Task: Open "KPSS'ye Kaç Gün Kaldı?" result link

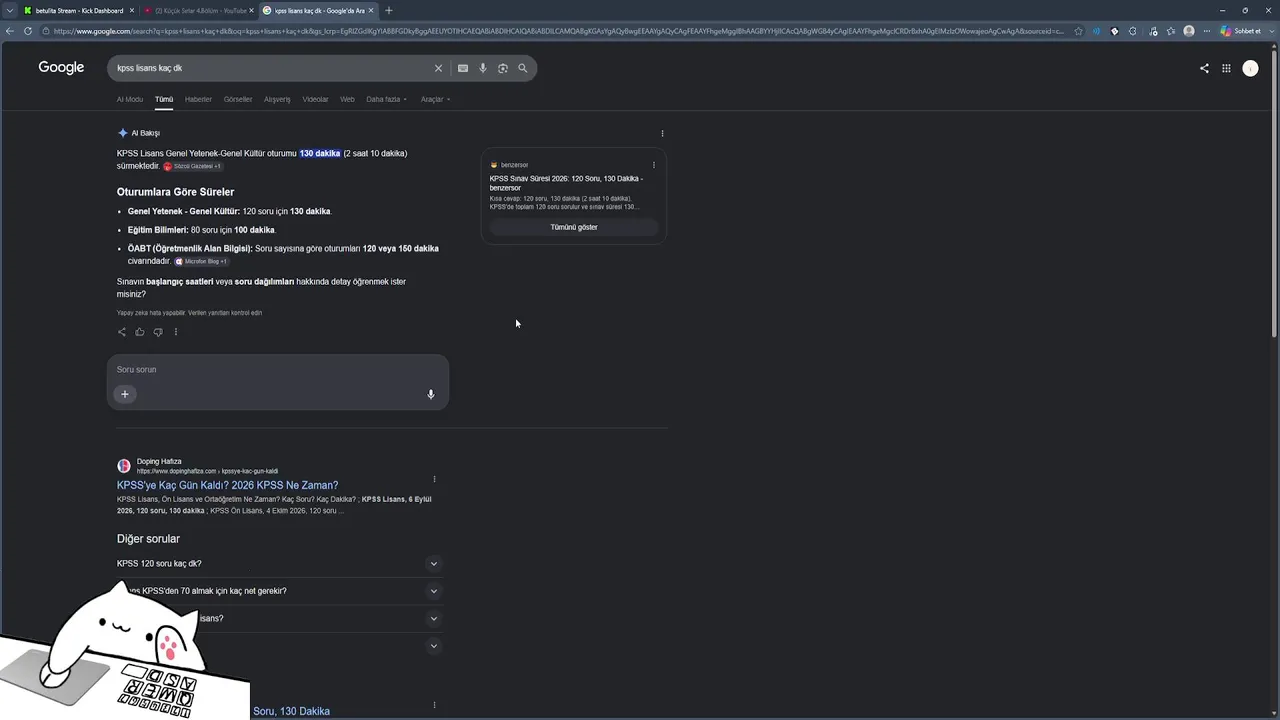Action: tap(228, 485)
